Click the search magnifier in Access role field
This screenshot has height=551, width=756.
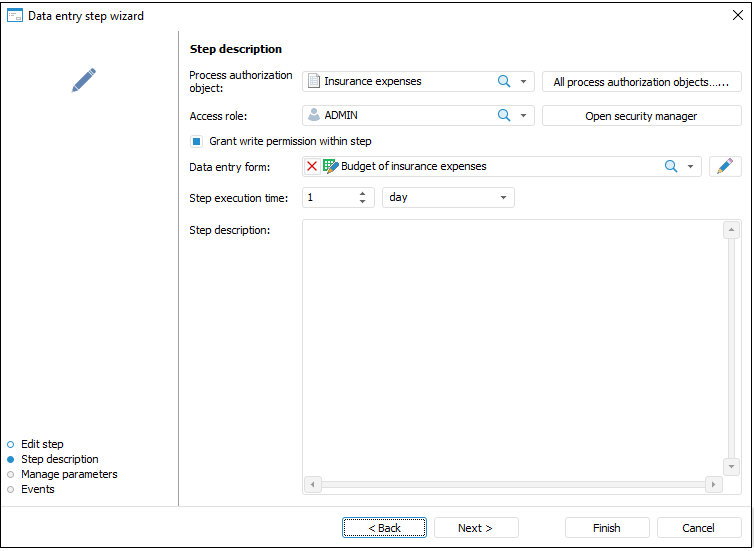pyautogui.click(x=504, y=116)
